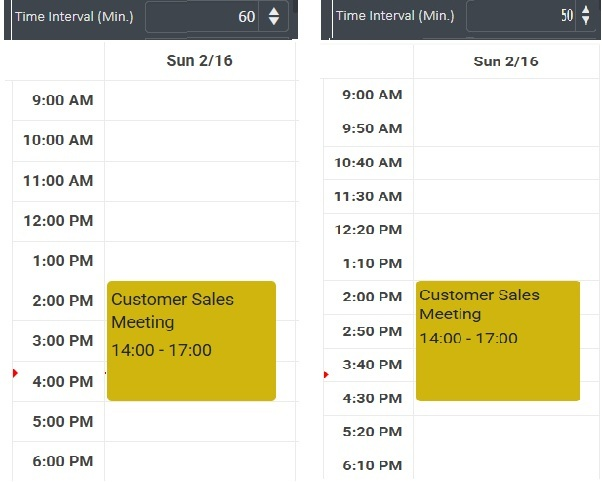Click the 10:40 AM time label
The width and height of the screenshot is (602, 482).
[x=368, y=162]
